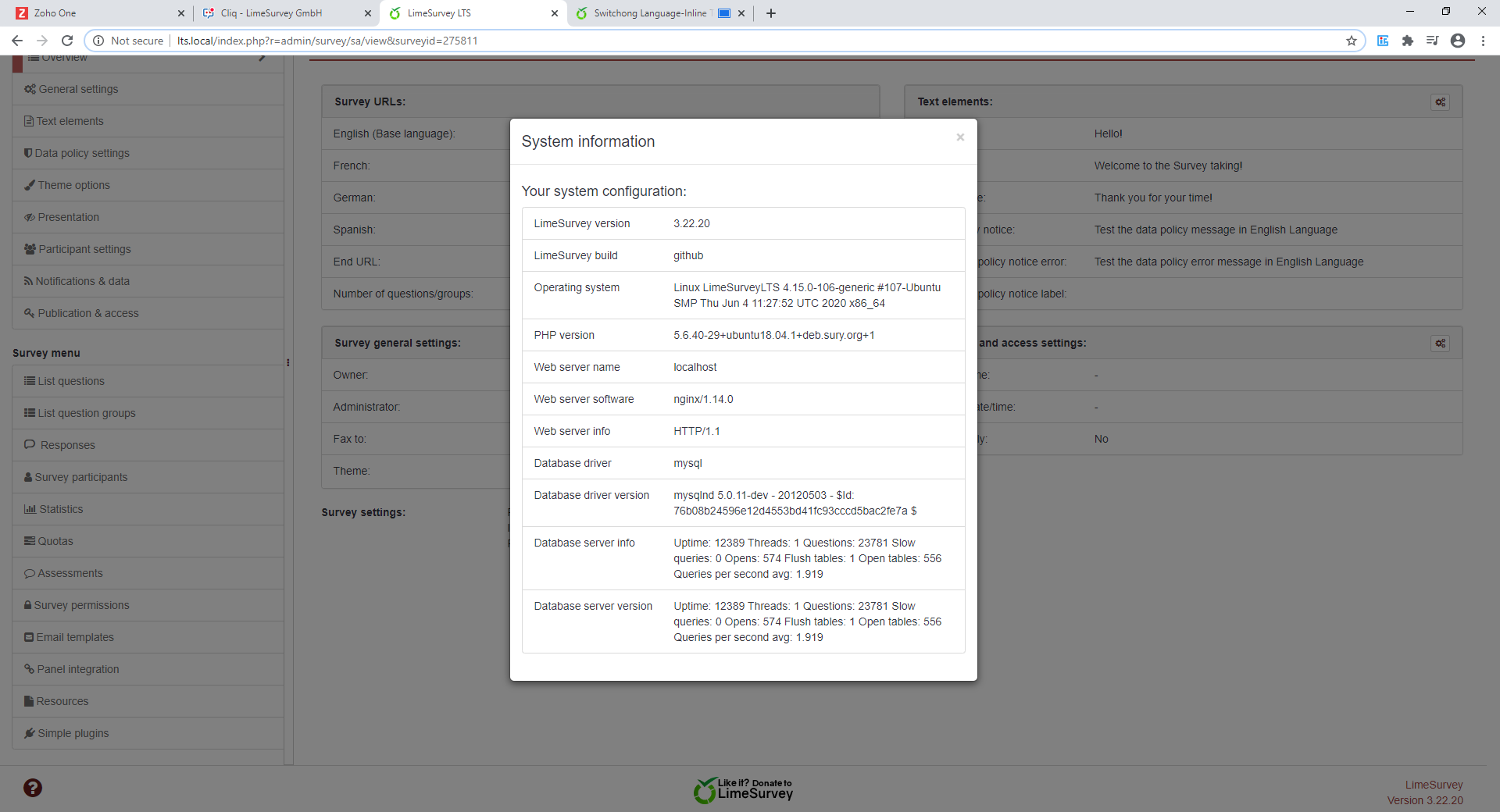Click the blue extension icon beside the bookmark star
Image resolution: width=1500 pixels, height=812 pixels.
1383,41
